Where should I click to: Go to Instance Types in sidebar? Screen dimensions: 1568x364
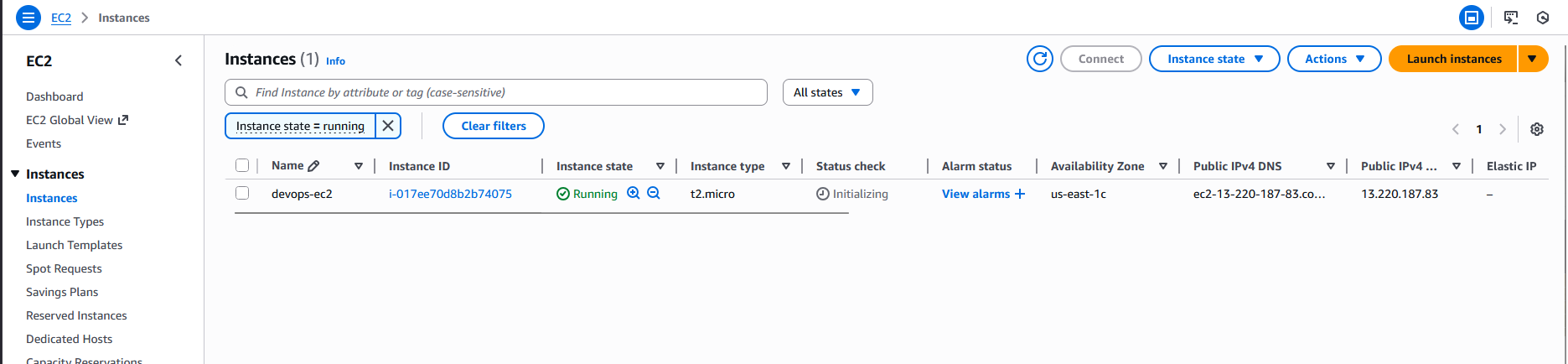[x=65, y=221]
